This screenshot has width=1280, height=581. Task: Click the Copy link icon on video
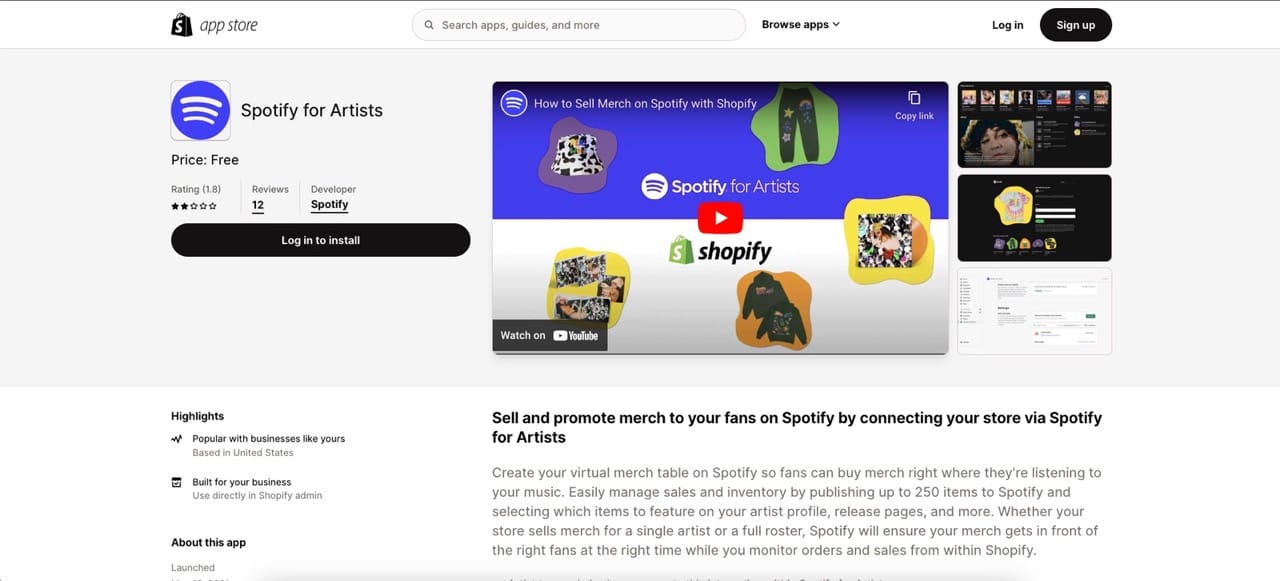[914, 98]
